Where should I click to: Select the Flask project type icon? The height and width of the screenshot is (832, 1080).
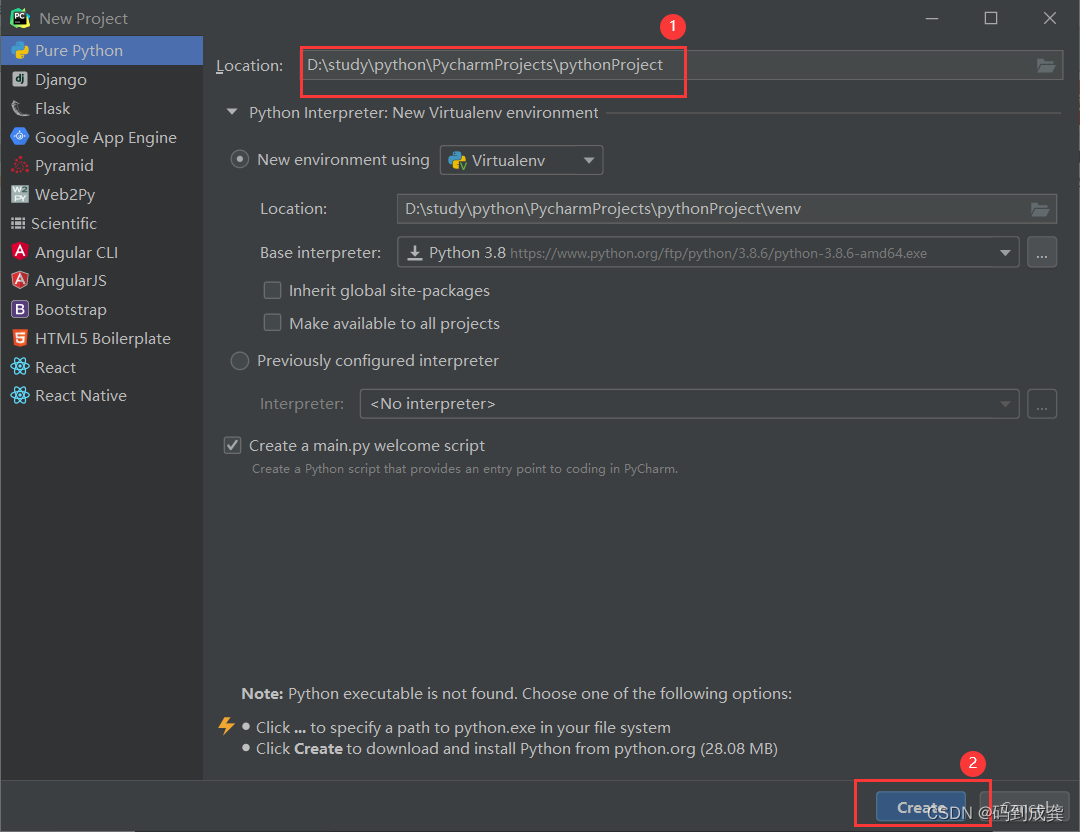click(x=22, y=108)
